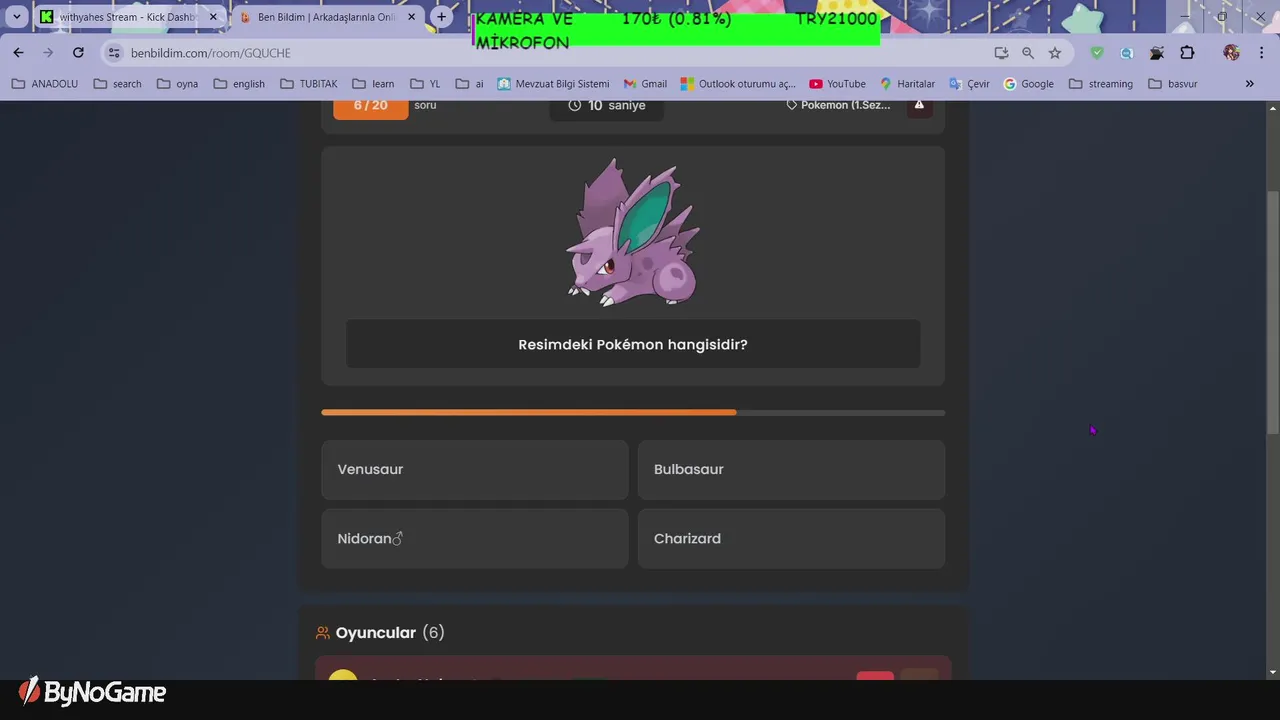Click the Pokemon category tag
The width and height of the screenshot is (1280, 720).
(838, 105)
